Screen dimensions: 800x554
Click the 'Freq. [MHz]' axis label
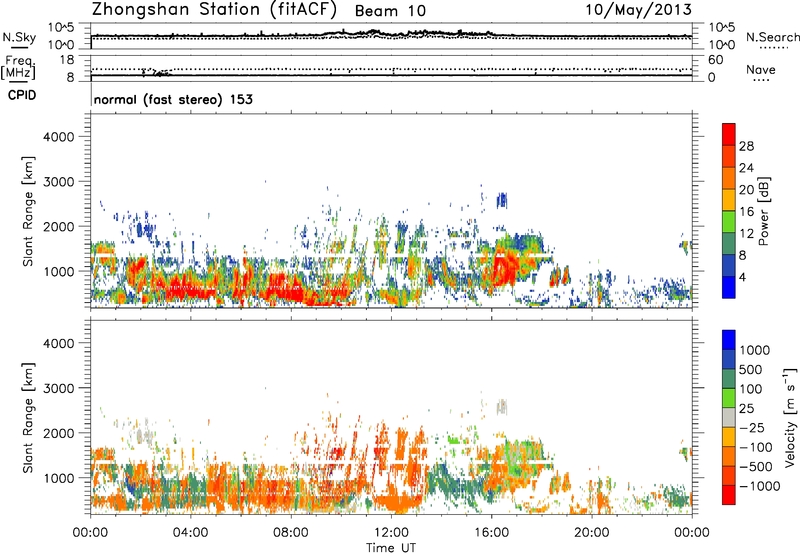pyautogui.click(x=18, y=67)
